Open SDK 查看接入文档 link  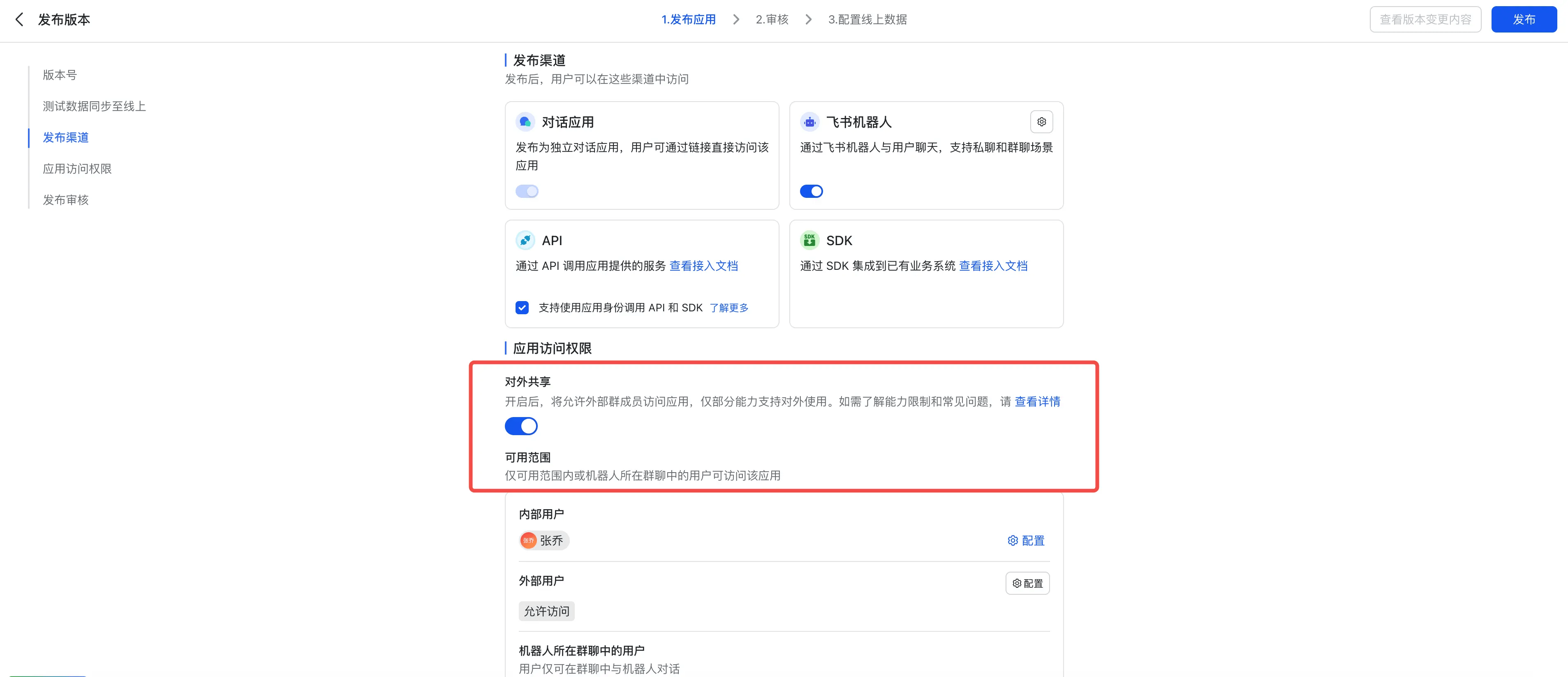[x=993, y=265]
